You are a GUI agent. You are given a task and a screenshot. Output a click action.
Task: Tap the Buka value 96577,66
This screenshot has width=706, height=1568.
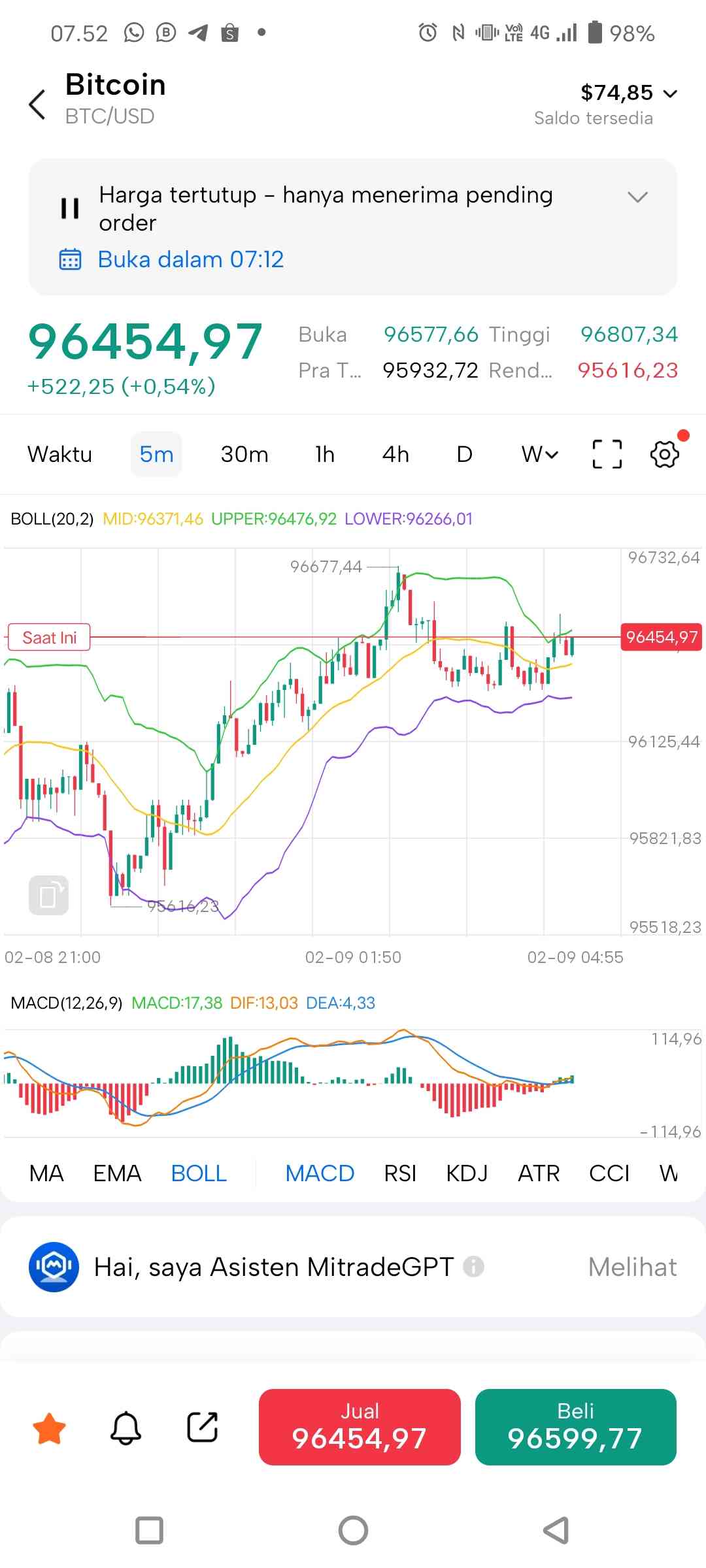(x=431, y=335)
